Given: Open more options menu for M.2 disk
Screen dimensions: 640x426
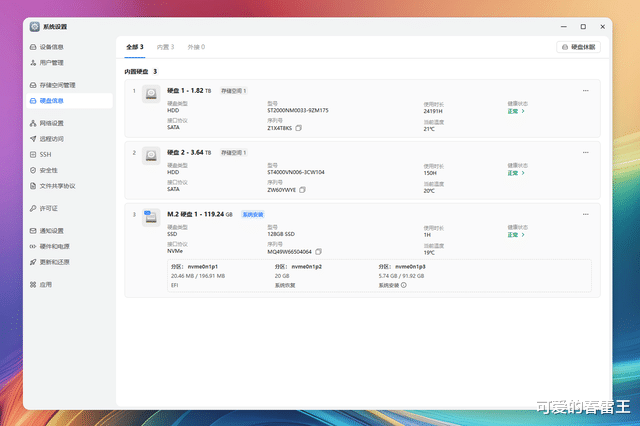Looking at the screenshot, I should click(586, 214).
